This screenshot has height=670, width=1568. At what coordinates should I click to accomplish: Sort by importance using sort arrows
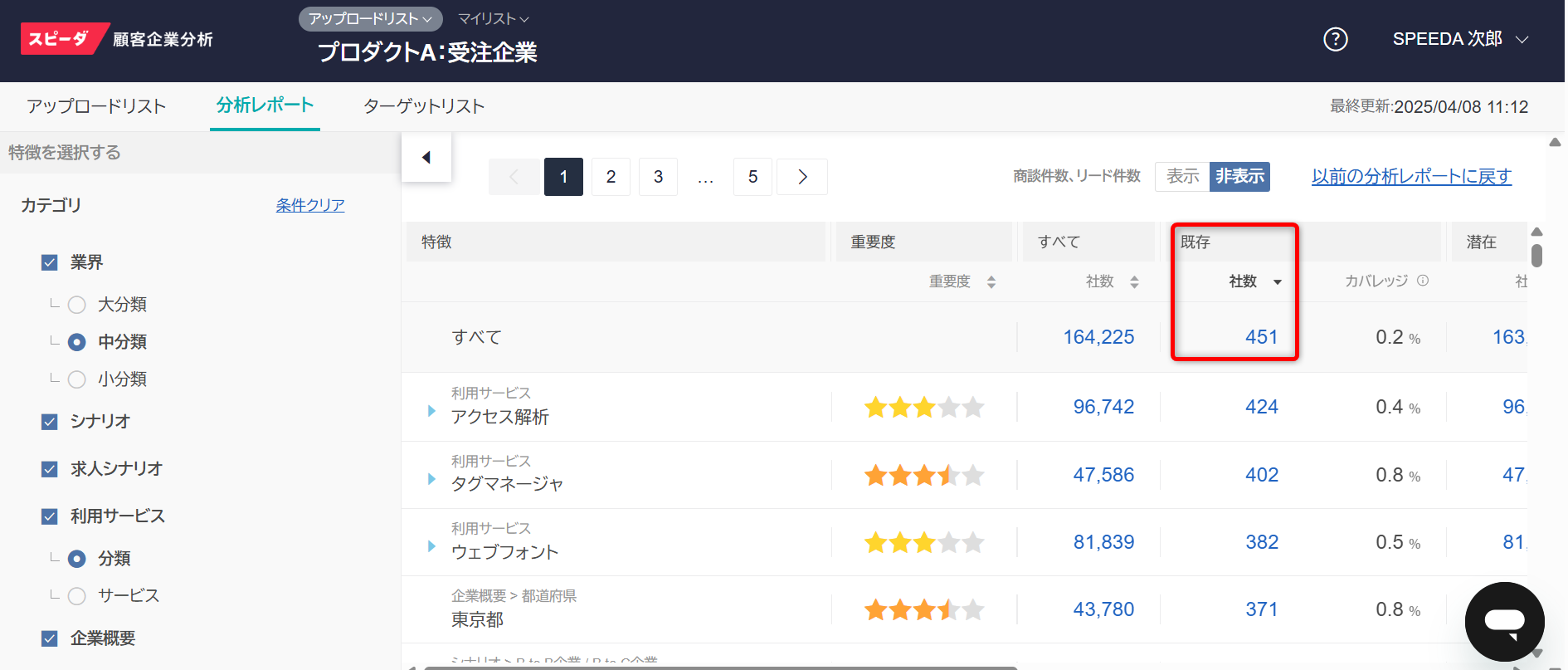[x=991, y=282]
